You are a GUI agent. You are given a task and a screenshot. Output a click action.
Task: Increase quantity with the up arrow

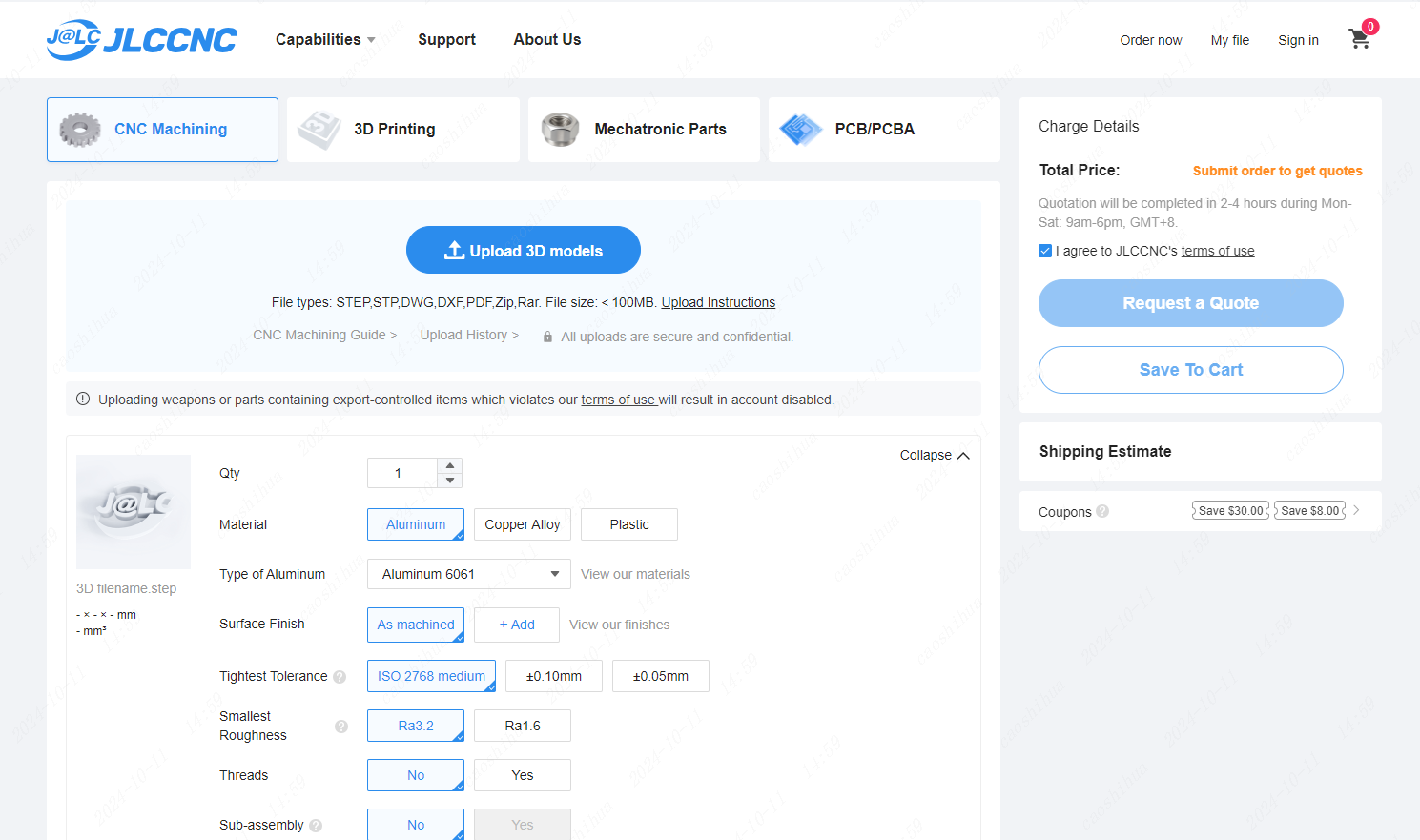450,466
